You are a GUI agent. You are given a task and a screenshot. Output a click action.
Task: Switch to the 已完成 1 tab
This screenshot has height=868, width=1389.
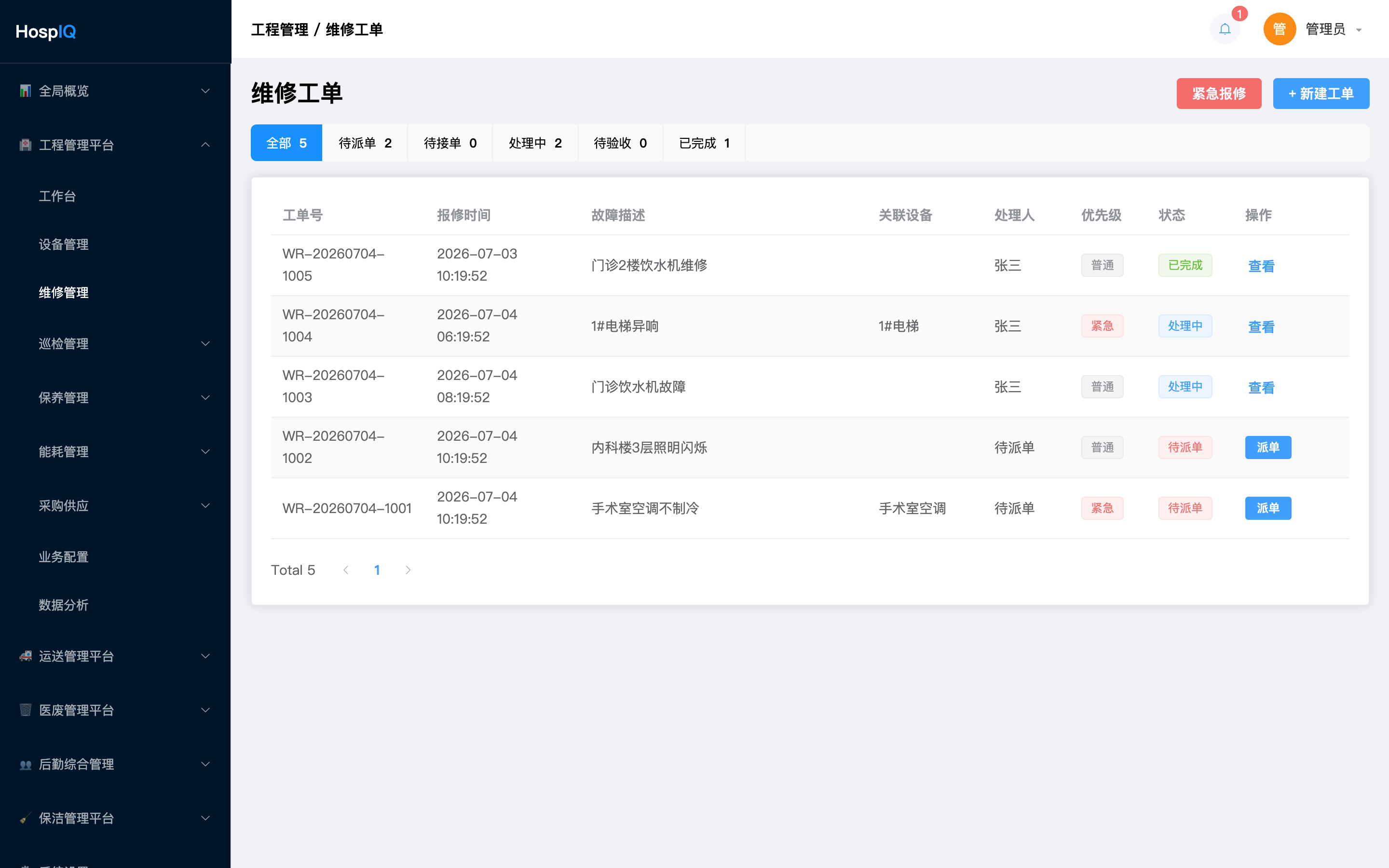coord(704,143)
